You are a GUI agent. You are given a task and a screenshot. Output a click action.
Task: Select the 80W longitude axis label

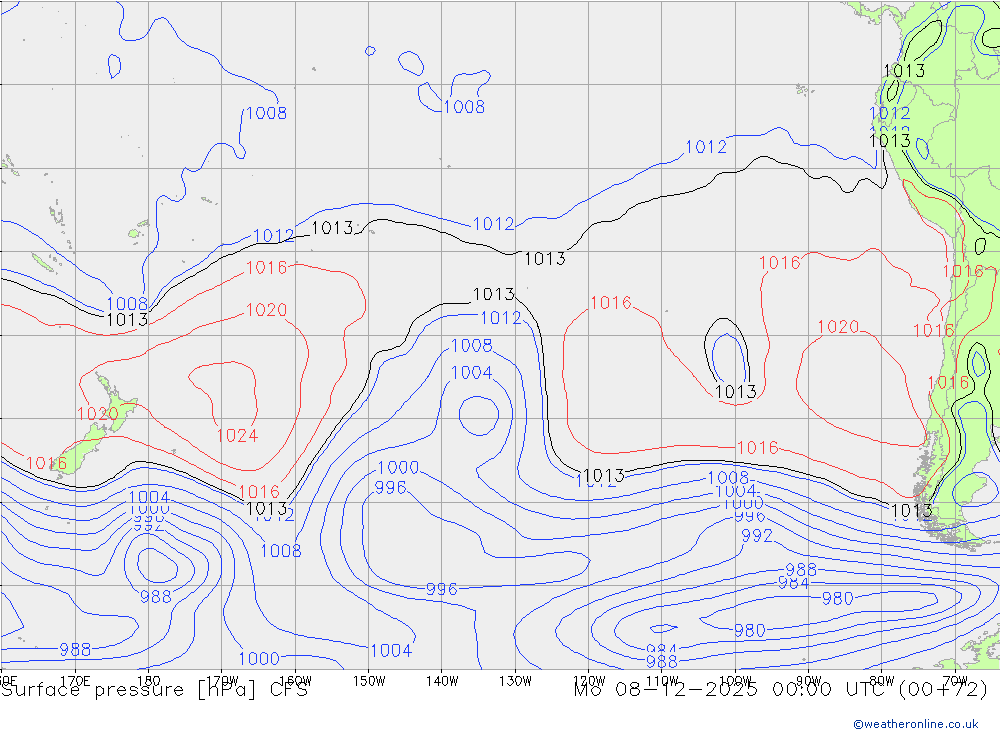tap(882, 681)
